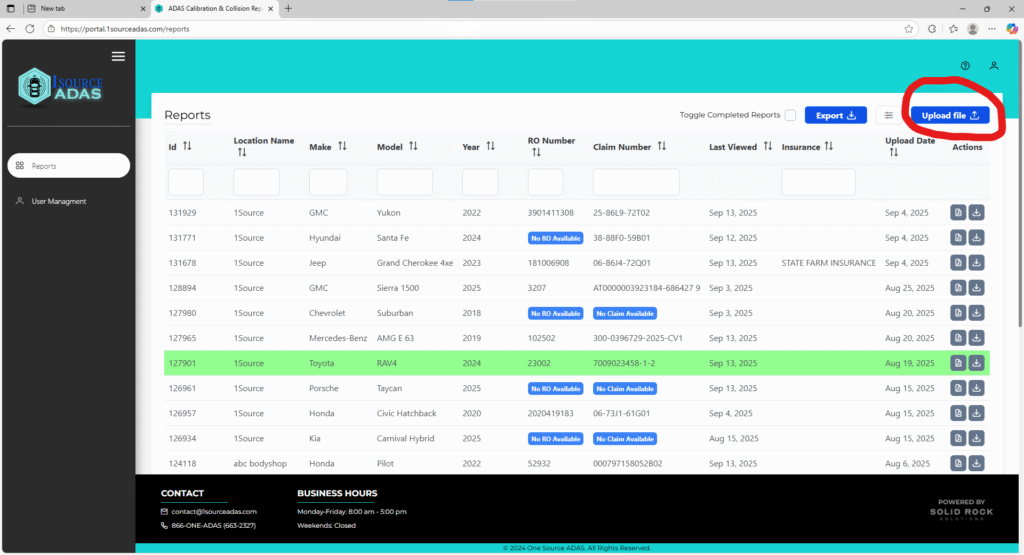View report for Jeep Grand Cherokee 4xe
This screenshot has width=1024, height=555.
click(x=958, y=262)
